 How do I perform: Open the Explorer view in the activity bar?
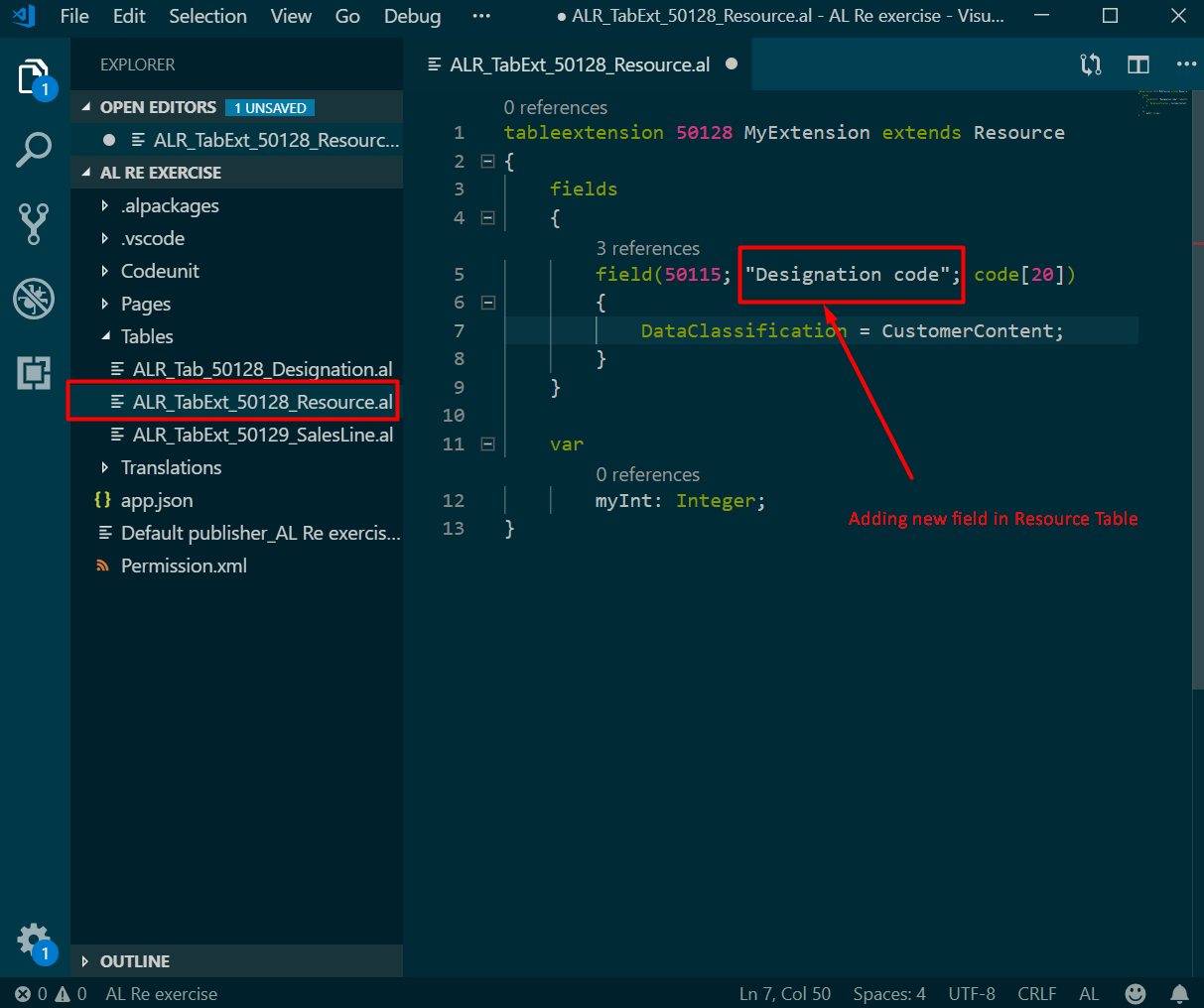point(35,76)
